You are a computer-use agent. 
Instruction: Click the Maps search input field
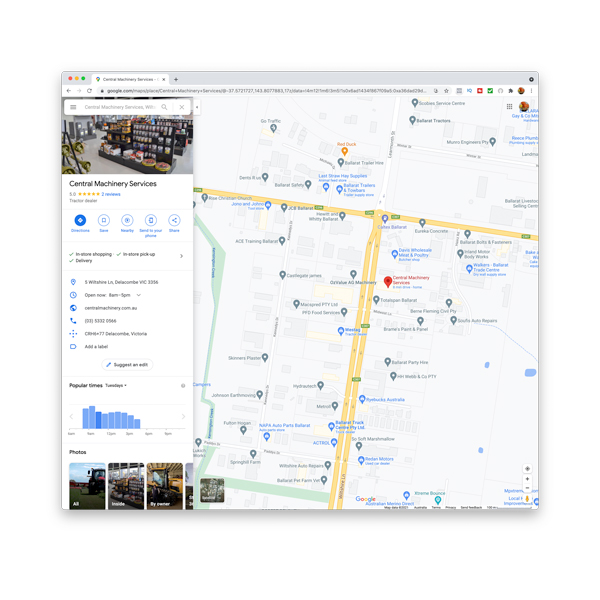pyautogui.click(x=120, y=107)
